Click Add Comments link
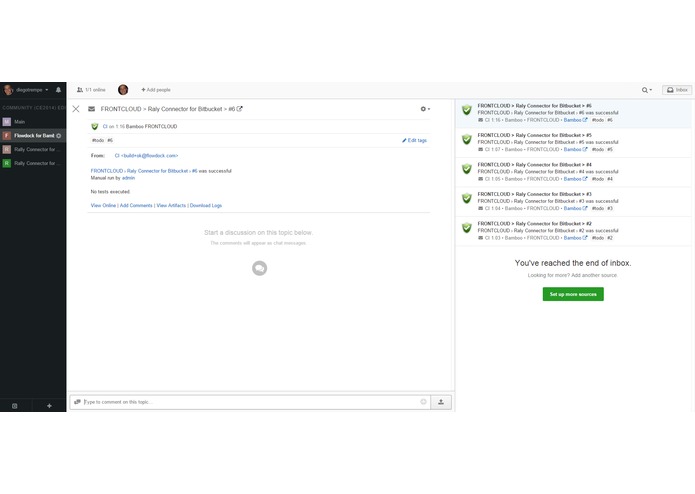The width and height of the screenshot is (695, 494). click(x=136, y=206)
